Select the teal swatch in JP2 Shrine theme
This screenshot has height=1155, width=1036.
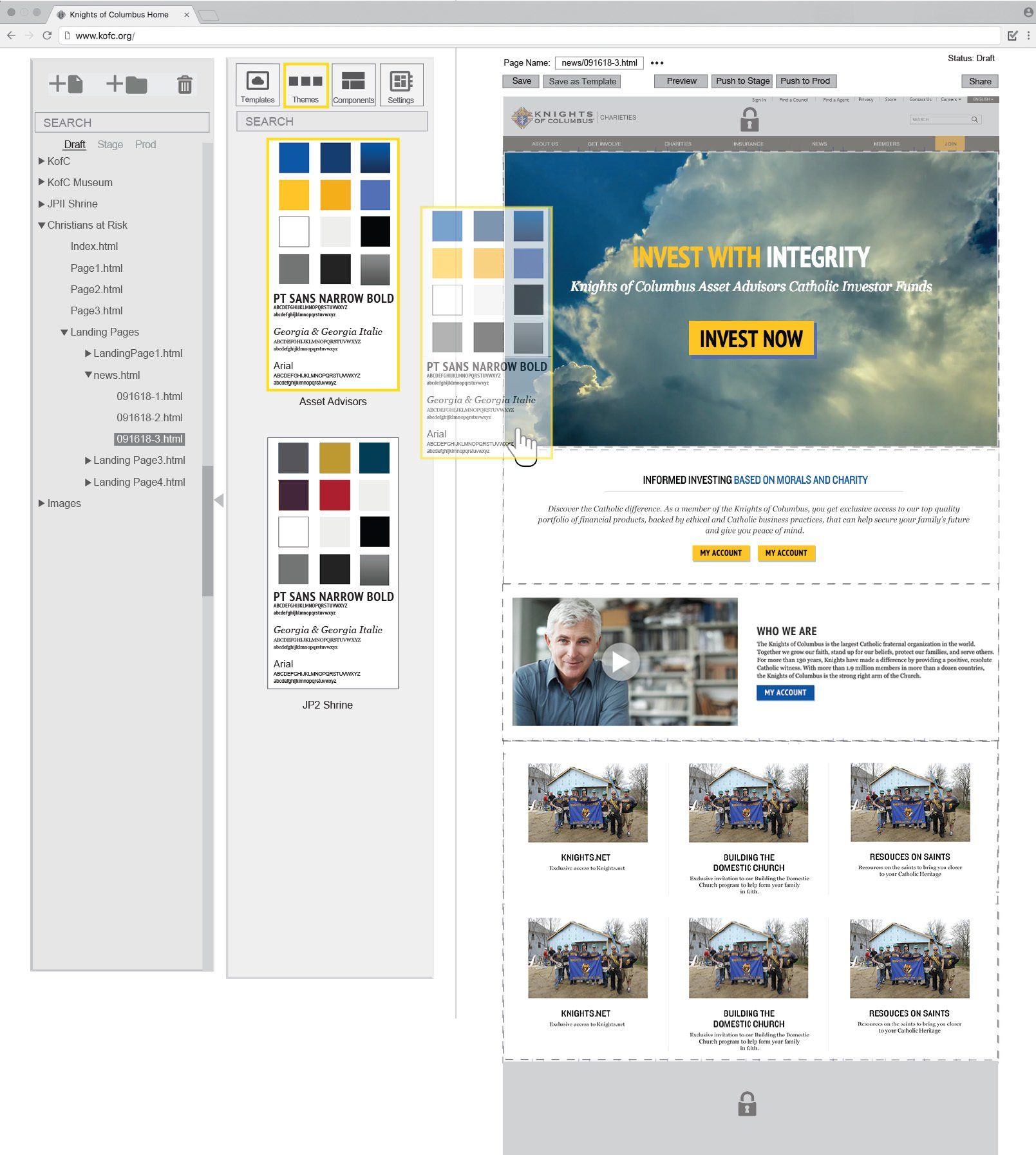pyautogui.click(x=374, y=457)
